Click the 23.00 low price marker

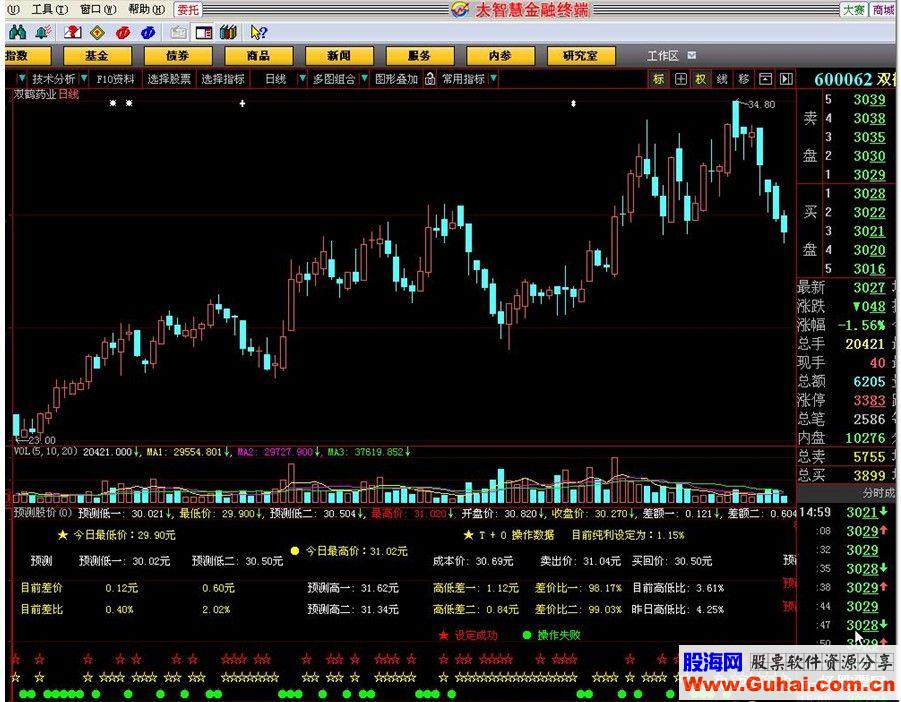[x=42, y=440]
